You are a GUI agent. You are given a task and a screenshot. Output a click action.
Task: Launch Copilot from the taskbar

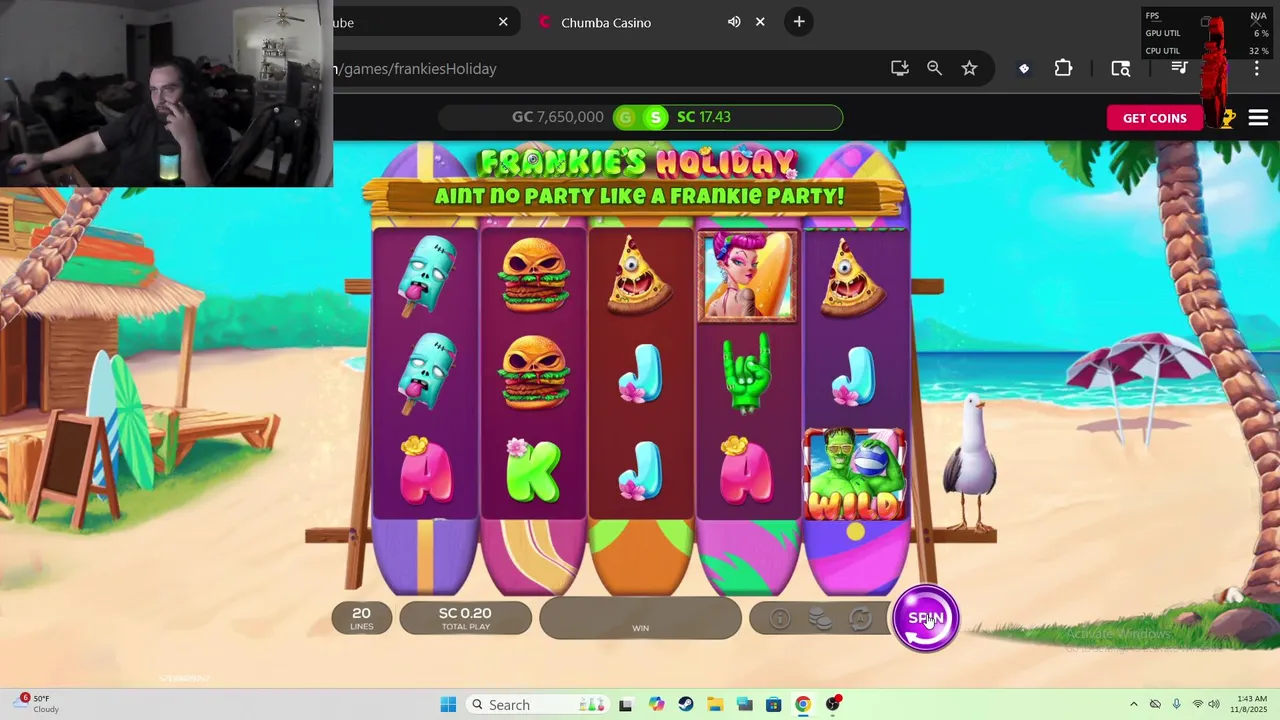656,704
